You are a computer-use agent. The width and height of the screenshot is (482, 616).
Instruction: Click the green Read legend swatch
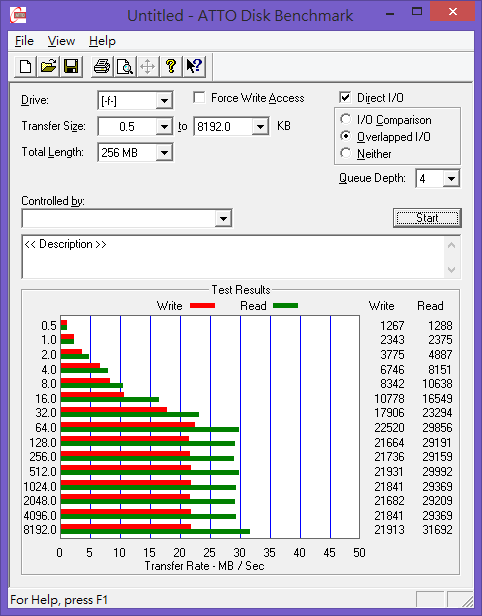click(286, 305)
